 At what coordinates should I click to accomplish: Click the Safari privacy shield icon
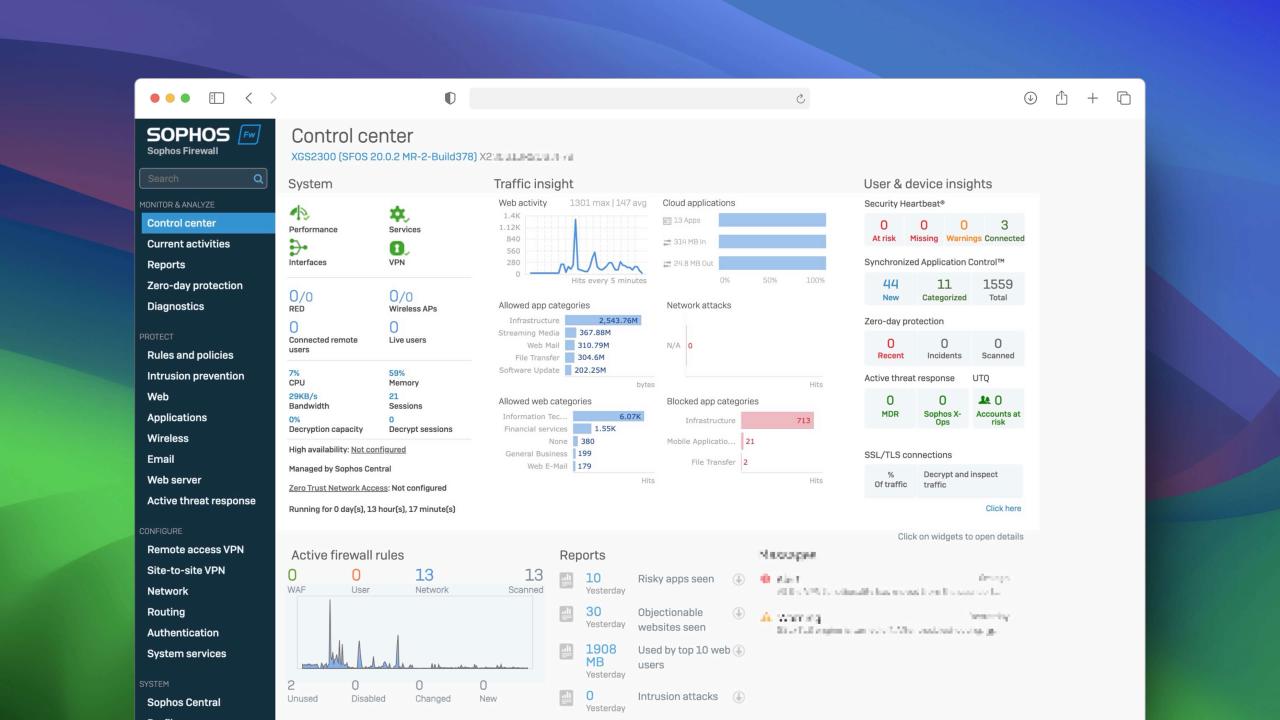[x=450, y=98]
